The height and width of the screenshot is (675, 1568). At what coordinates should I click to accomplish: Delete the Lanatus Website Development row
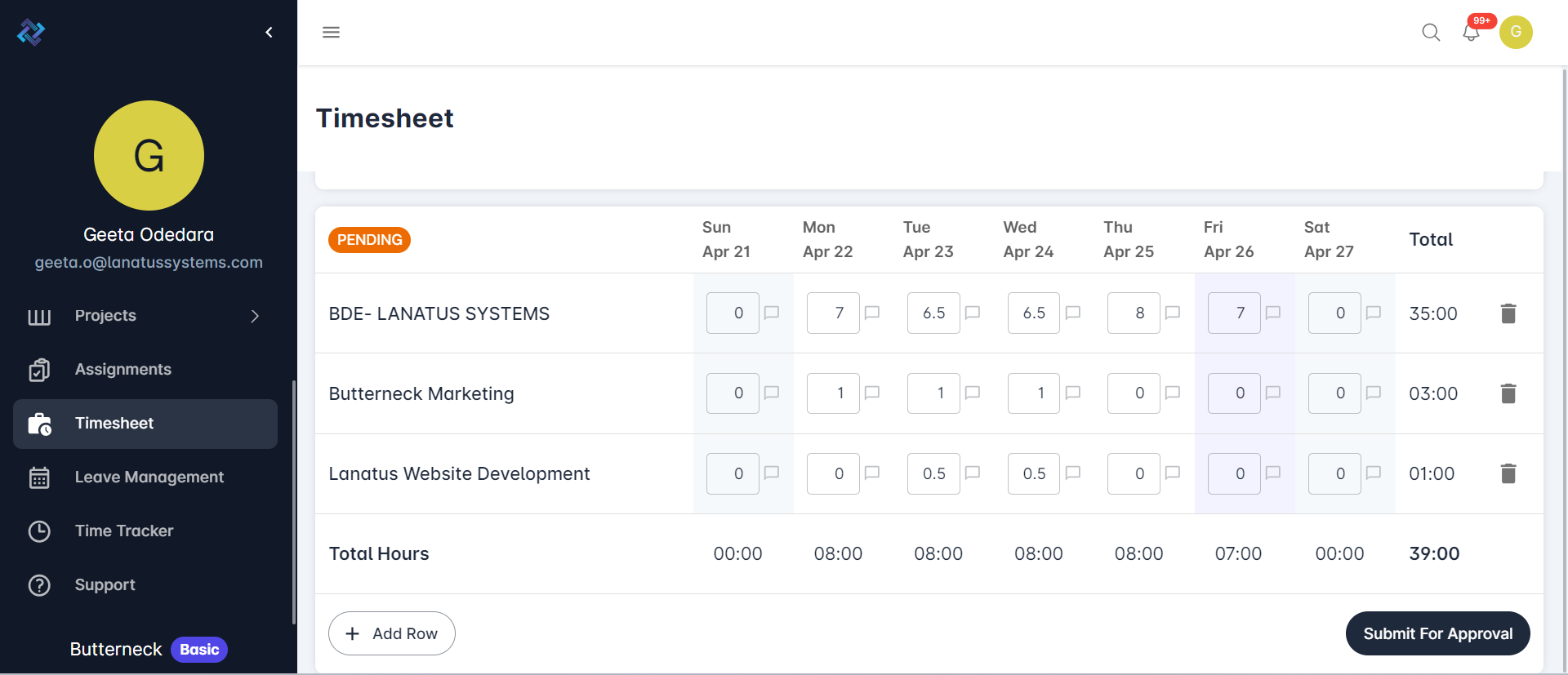(x=1508, y=473)
